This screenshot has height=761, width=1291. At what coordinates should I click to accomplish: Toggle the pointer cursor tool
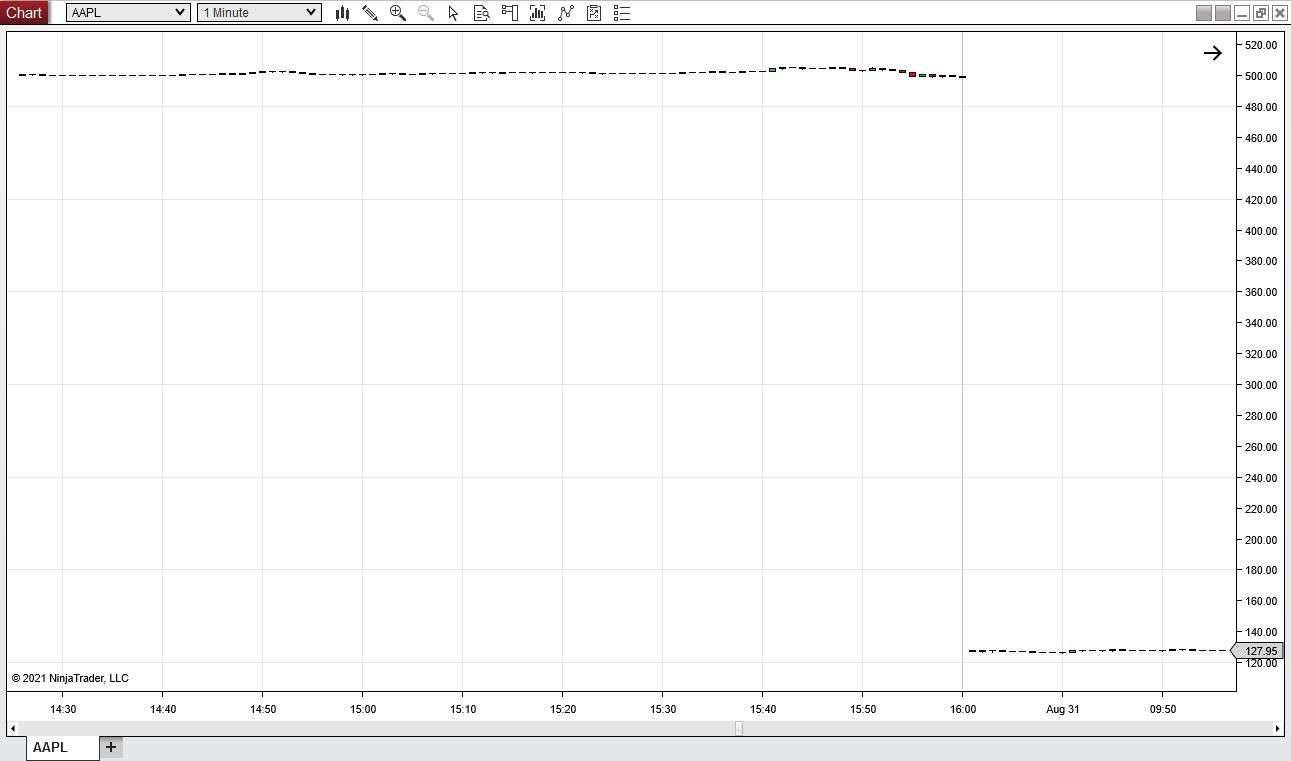pyautogui.click(x=453, y=13)
